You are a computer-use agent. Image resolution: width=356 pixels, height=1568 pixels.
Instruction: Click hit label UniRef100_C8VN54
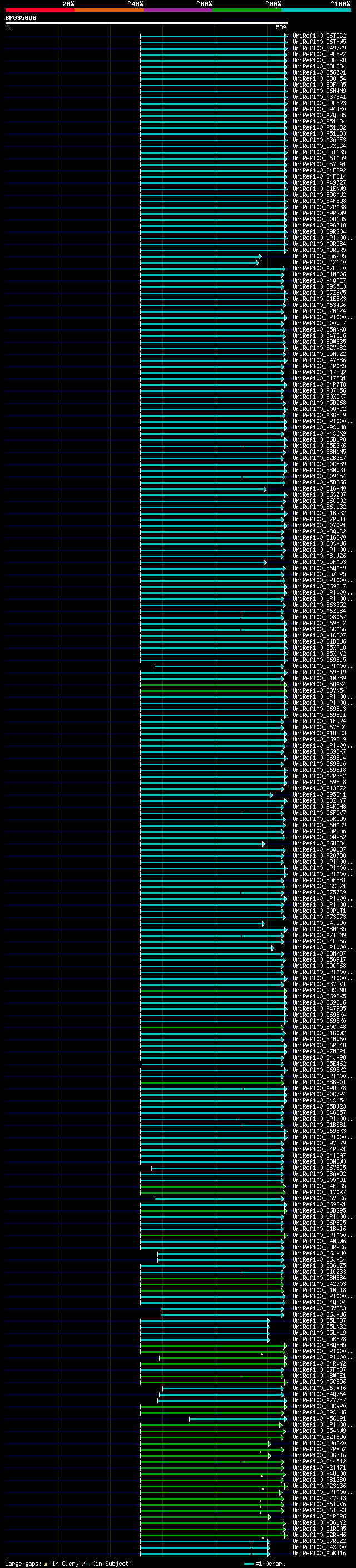(x=319, y=690)
